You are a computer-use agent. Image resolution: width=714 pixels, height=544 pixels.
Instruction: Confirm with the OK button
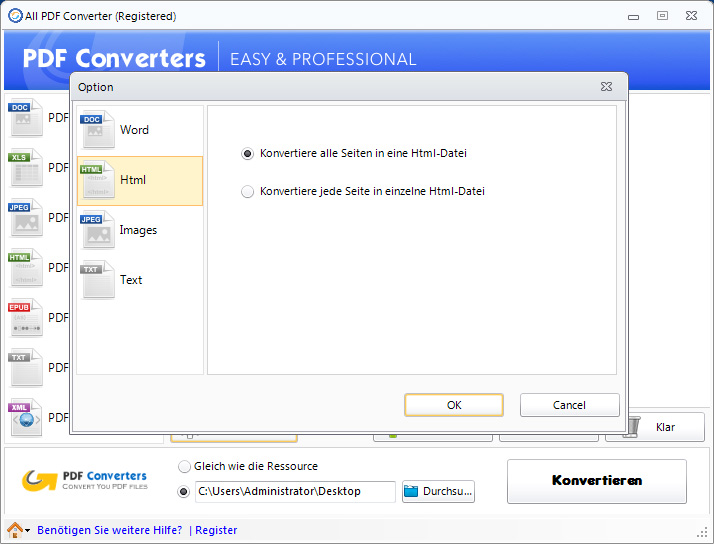tap(454, 405)
